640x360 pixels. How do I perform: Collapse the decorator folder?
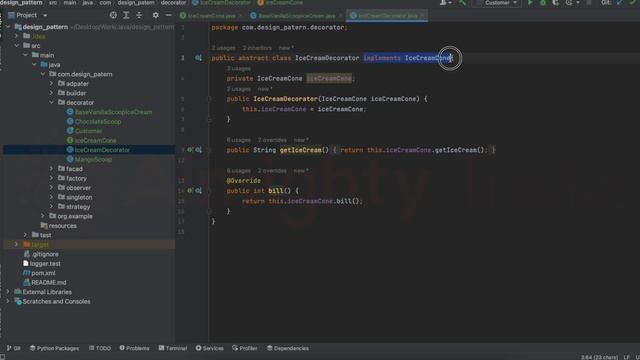point(51,102)
